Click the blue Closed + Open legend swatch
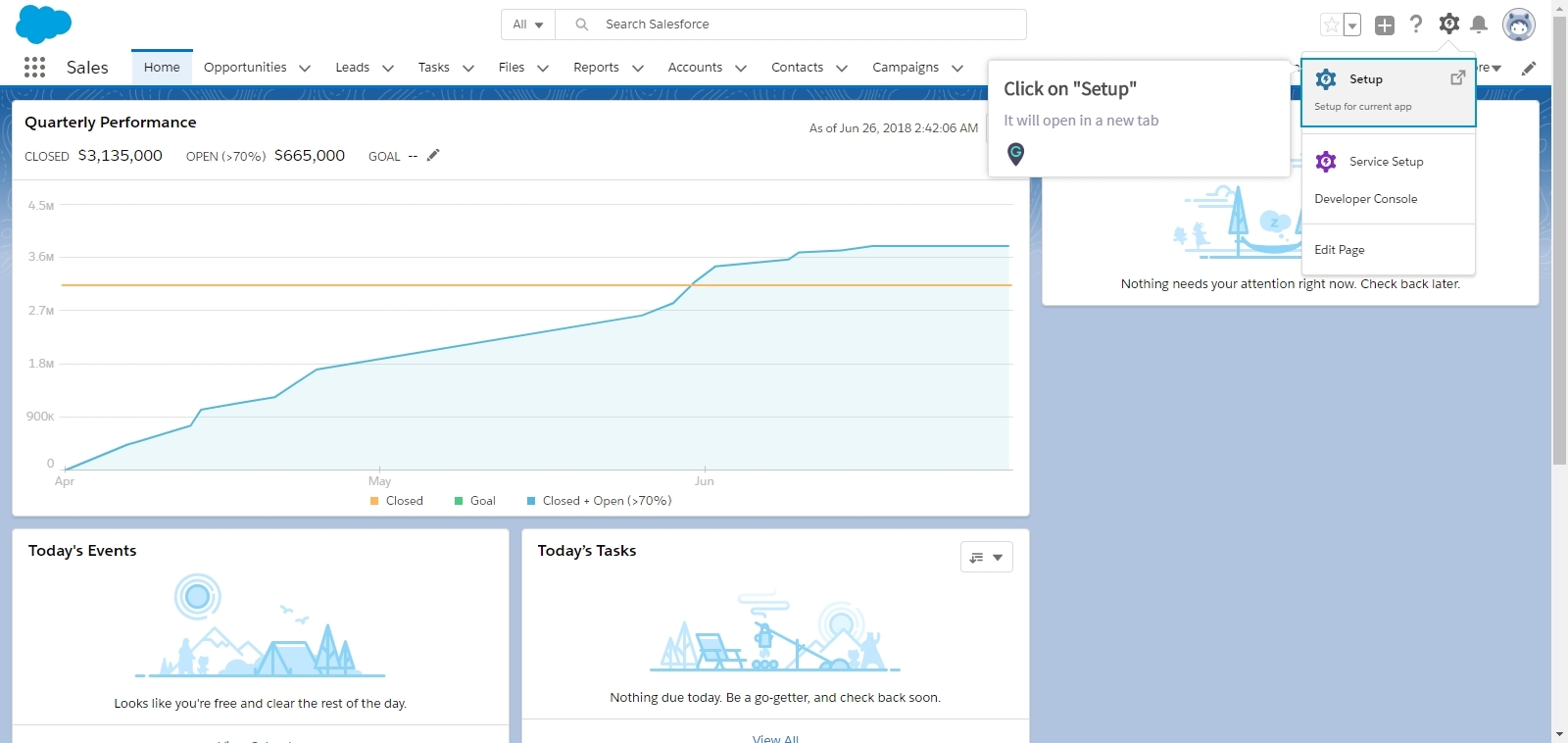The image size is (1568, 743). click(531, 501)
